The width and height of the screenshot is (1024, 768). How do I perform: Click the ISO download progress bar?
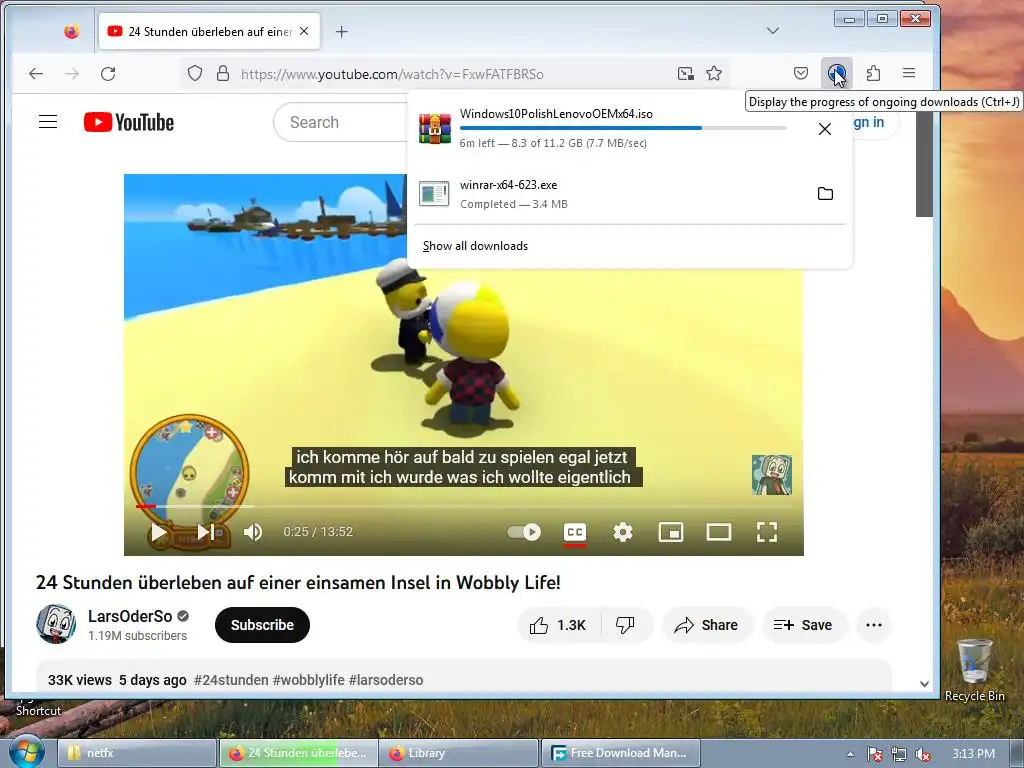pyautogui.click(x=623, y=128)
